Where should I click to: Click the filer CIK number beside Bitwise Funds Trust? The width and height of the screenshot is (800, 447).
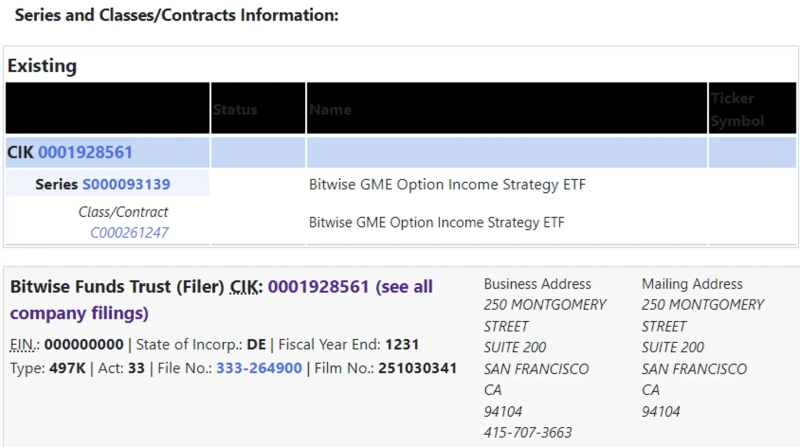pyautogui.click(x=319, y=287)
